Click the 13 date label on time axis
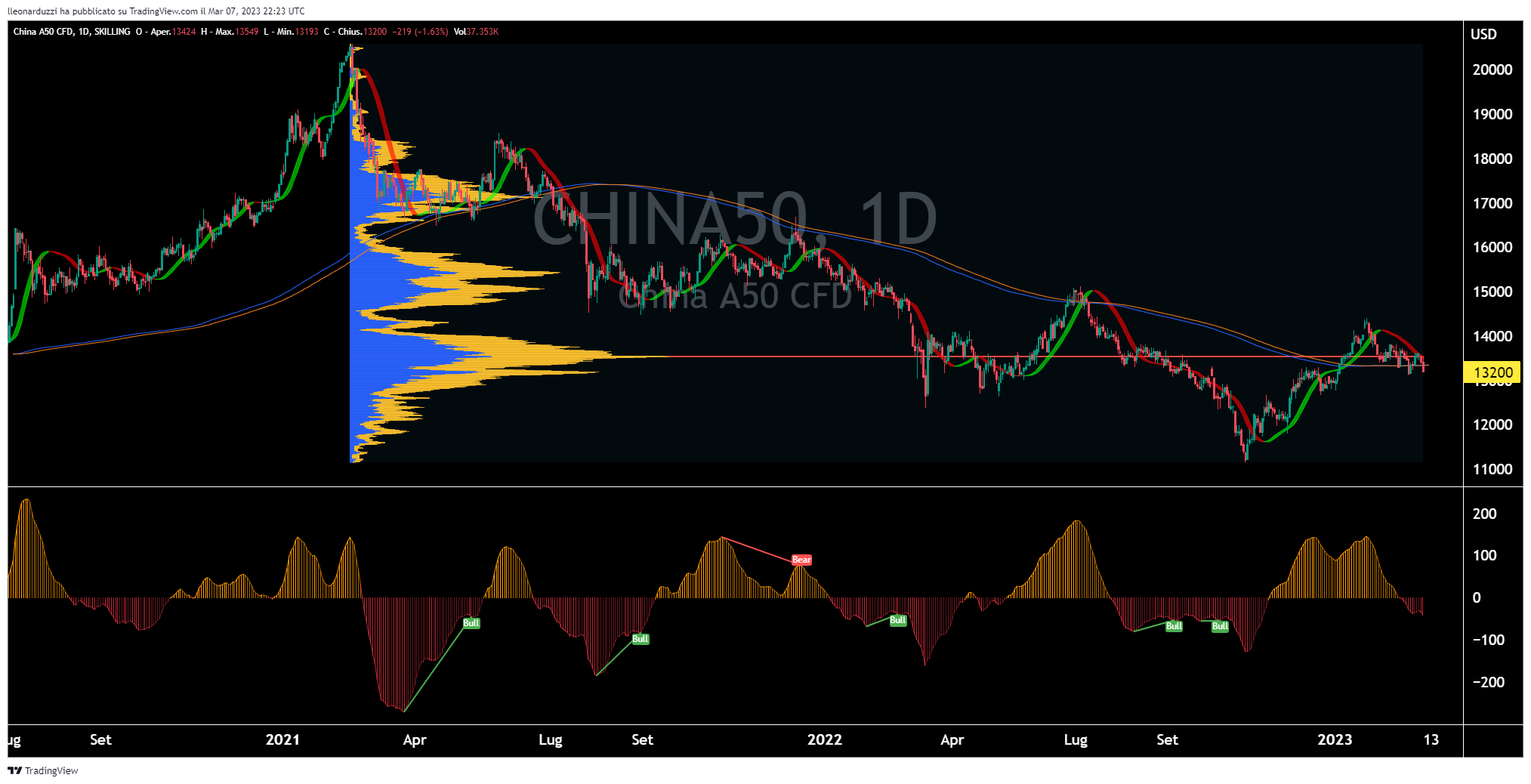 1431,739
